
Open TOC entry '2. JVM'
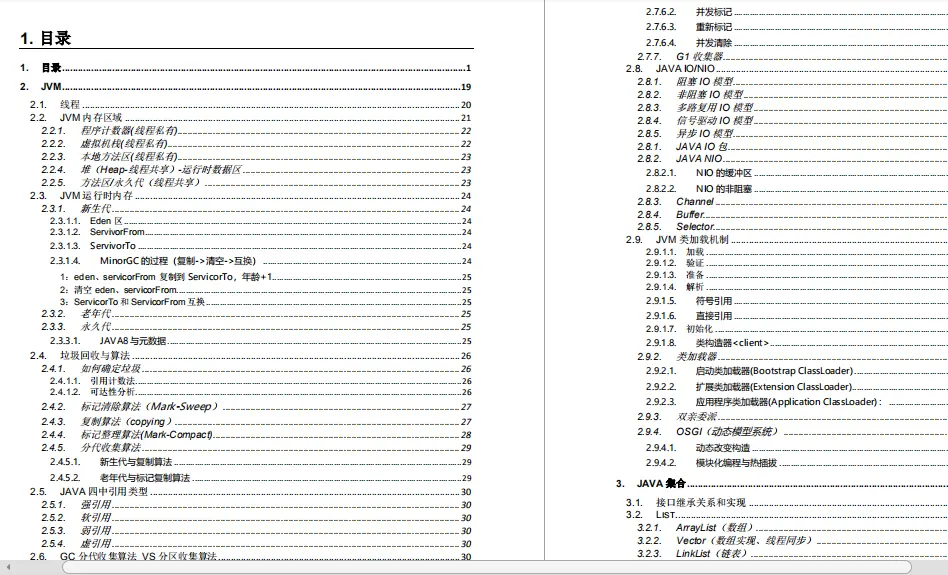245,86
